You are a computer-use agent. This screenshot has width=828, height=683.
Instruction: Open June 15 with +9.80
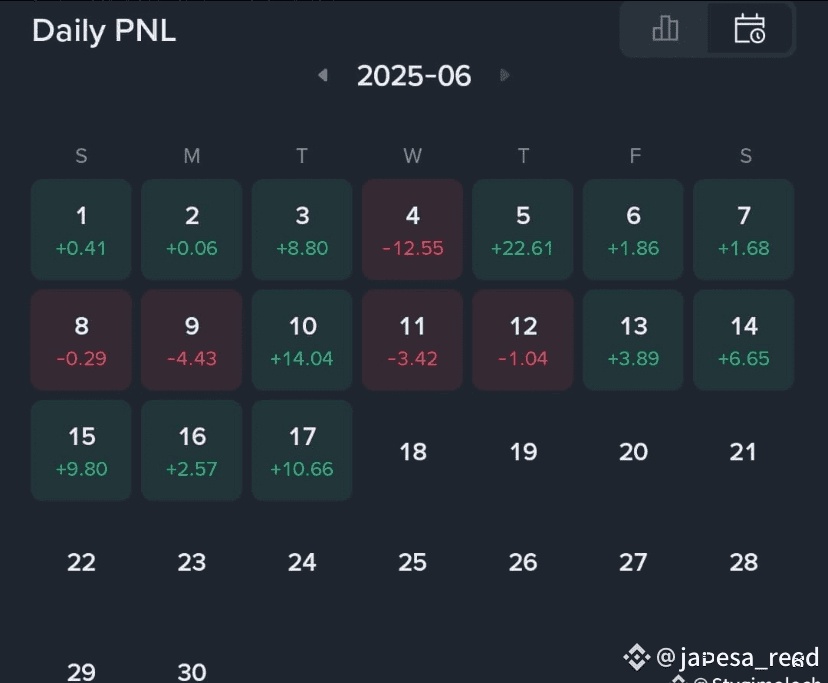pos(81,451)
